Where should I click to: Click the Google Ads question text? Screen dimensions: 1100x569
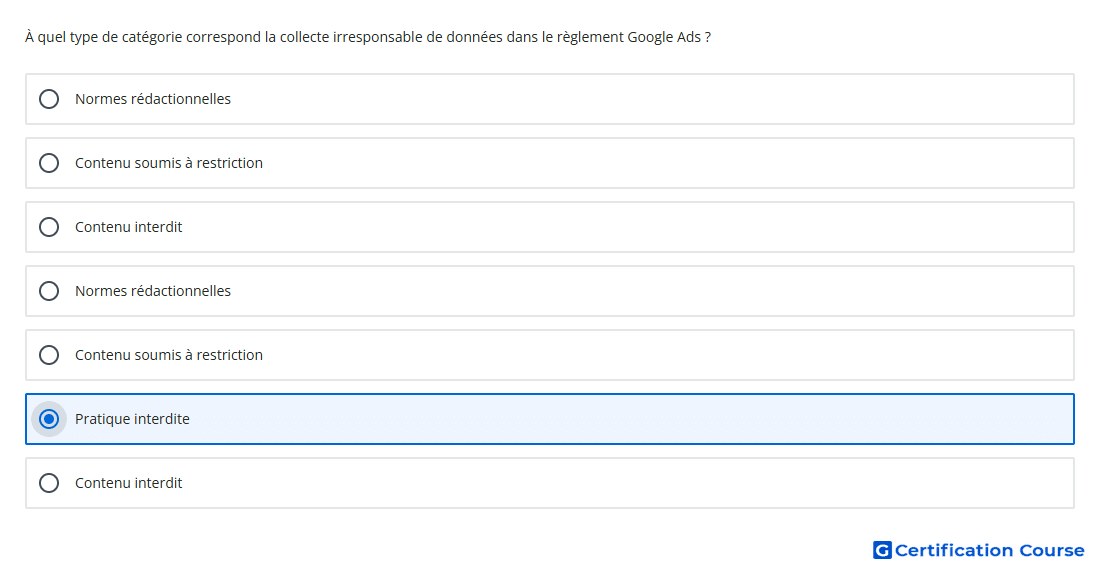[368, 37]
